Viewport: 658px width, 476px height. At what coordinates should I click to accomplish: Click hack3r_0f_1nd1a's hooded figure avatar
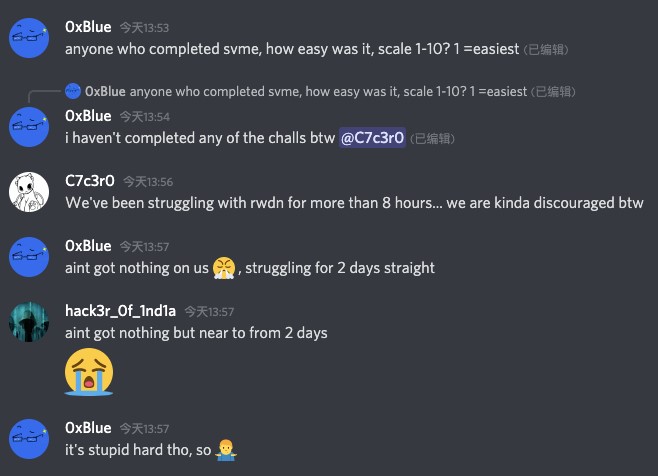click(29, 322)
